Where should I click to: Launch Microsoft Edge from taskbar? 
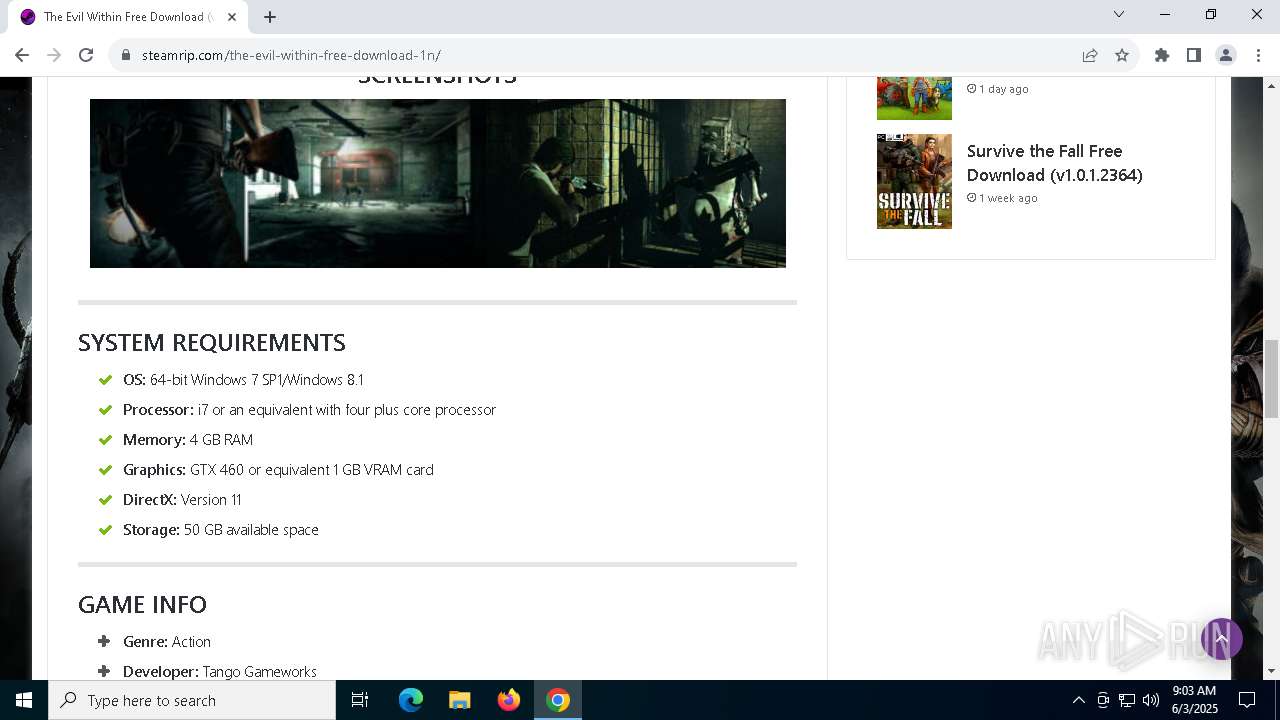(x=411, y=700)
